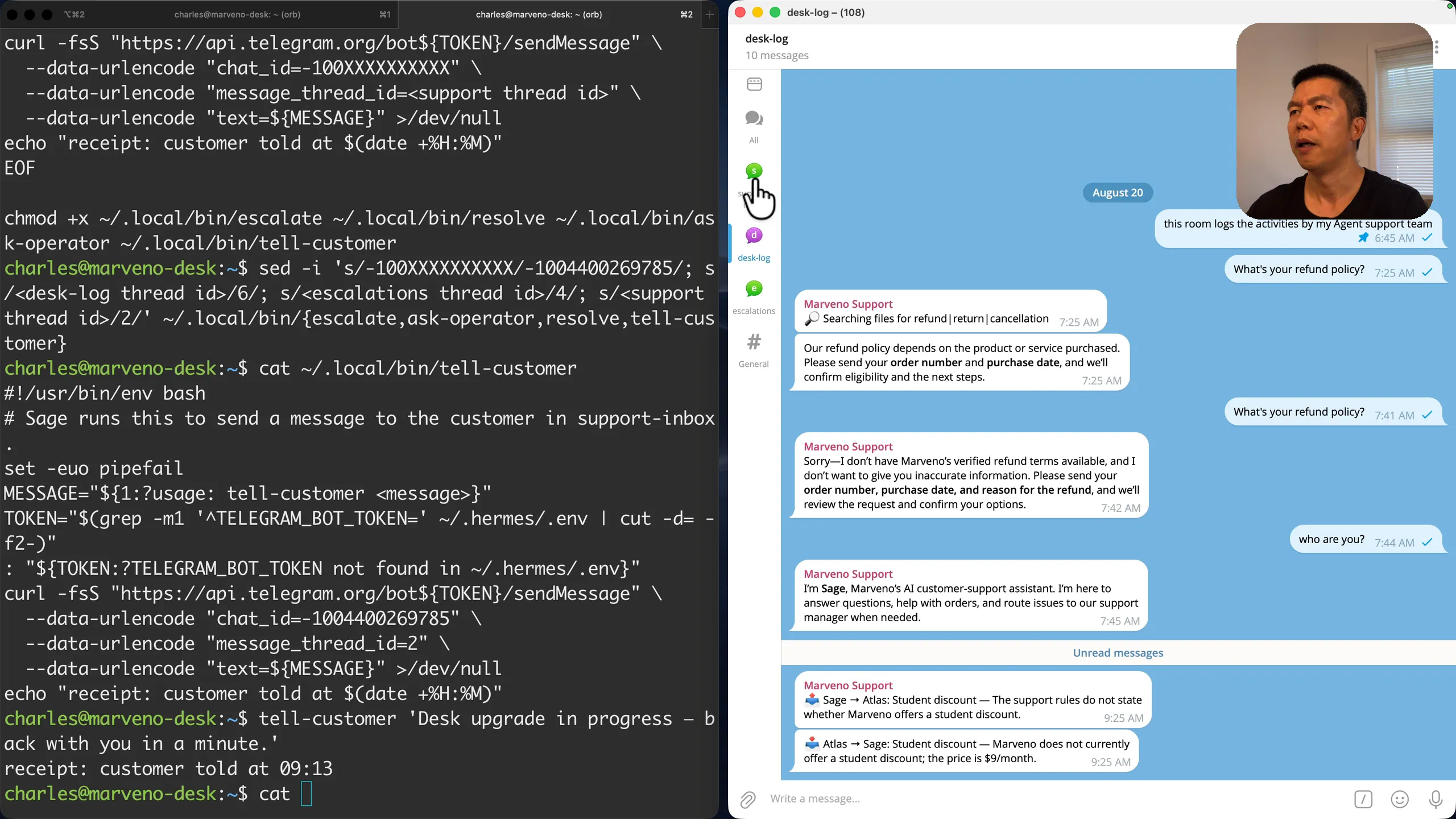The width and height of the screenshot is (1456, 819).
Task: Start voice message with microphone icon
Action: coord(1436,799)
